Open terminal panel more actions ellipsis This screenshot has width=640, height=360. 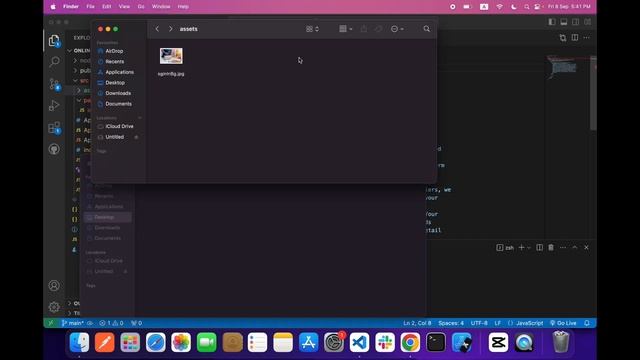point(563,247)
